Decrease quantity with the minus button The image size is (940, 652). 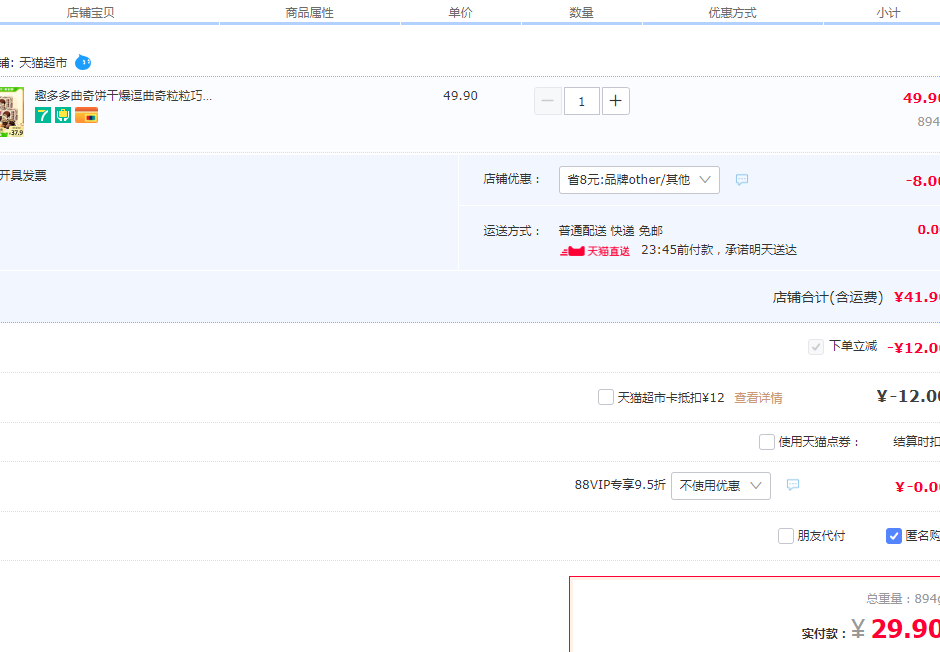[x=548, y=101]
